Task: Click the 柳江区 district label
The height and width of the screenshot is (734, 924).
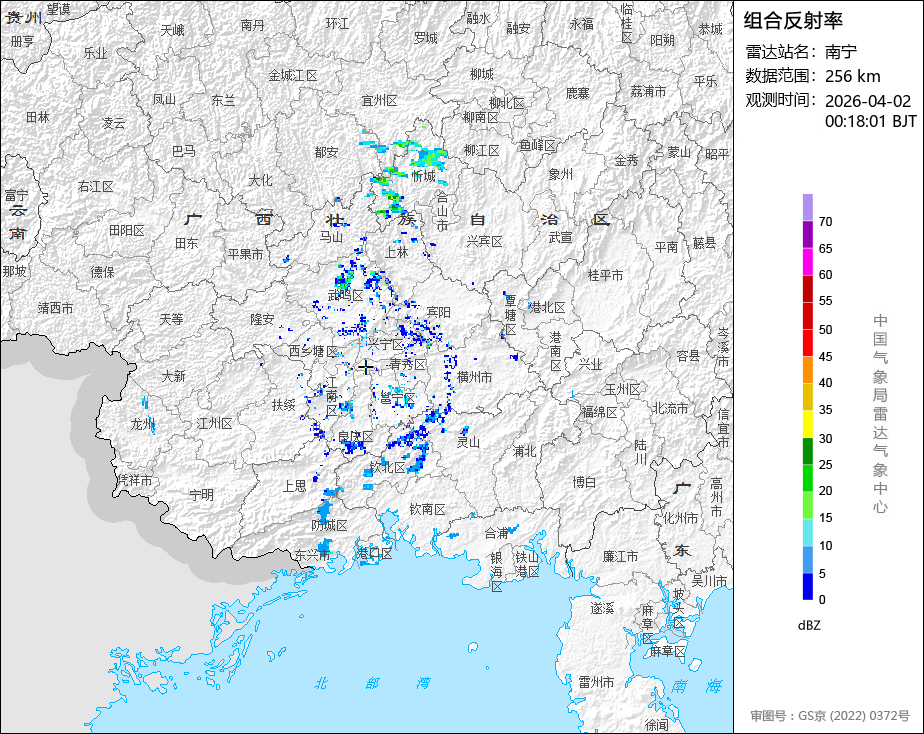Action: (481, 151)
